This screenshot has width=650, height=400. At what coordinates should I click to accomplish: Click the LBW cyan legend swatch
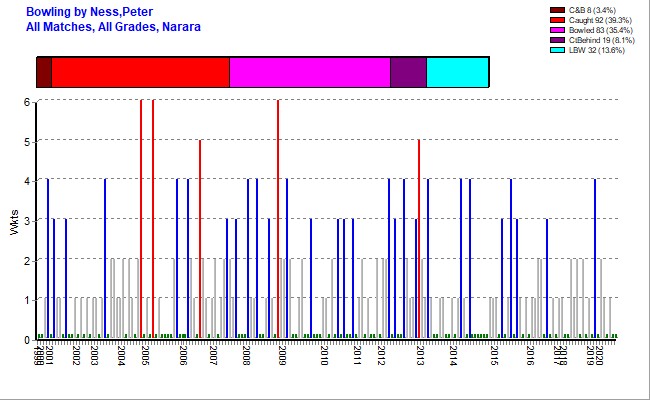point(558,49)
